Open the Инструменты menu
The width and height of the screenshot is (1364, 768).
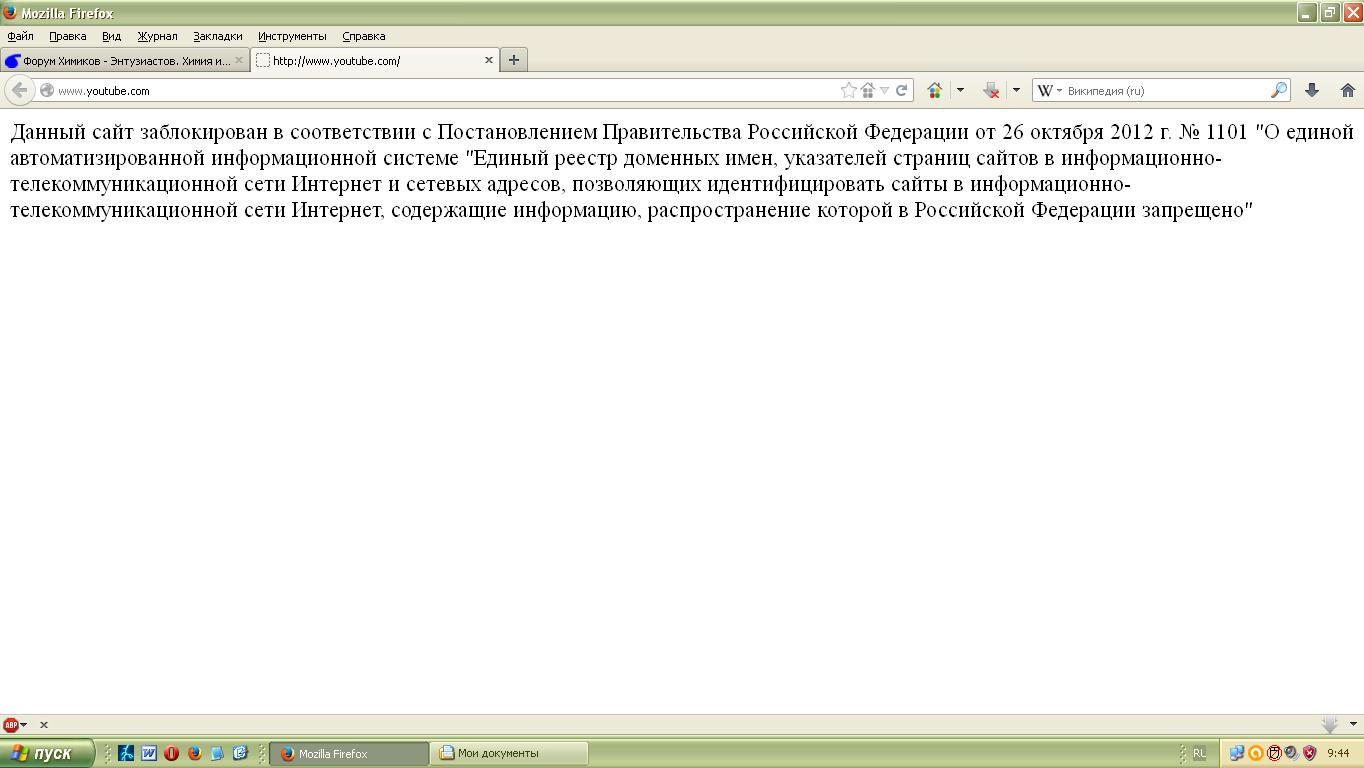[292, 36]
